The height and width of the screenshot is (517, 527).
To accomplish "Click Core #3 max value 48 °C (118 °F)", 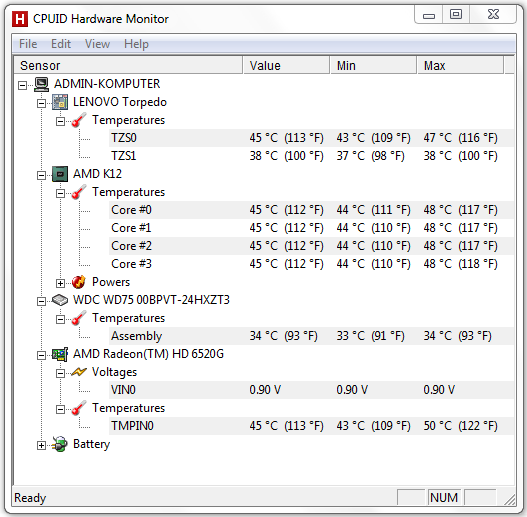I will point(460,264).
